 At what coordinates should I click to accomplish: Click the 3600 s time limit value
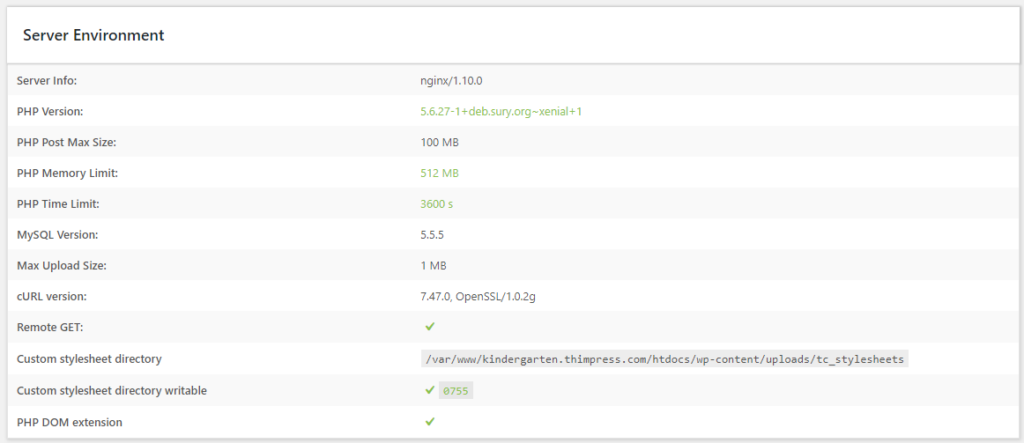pyautogui.click(x=439, y=204)
